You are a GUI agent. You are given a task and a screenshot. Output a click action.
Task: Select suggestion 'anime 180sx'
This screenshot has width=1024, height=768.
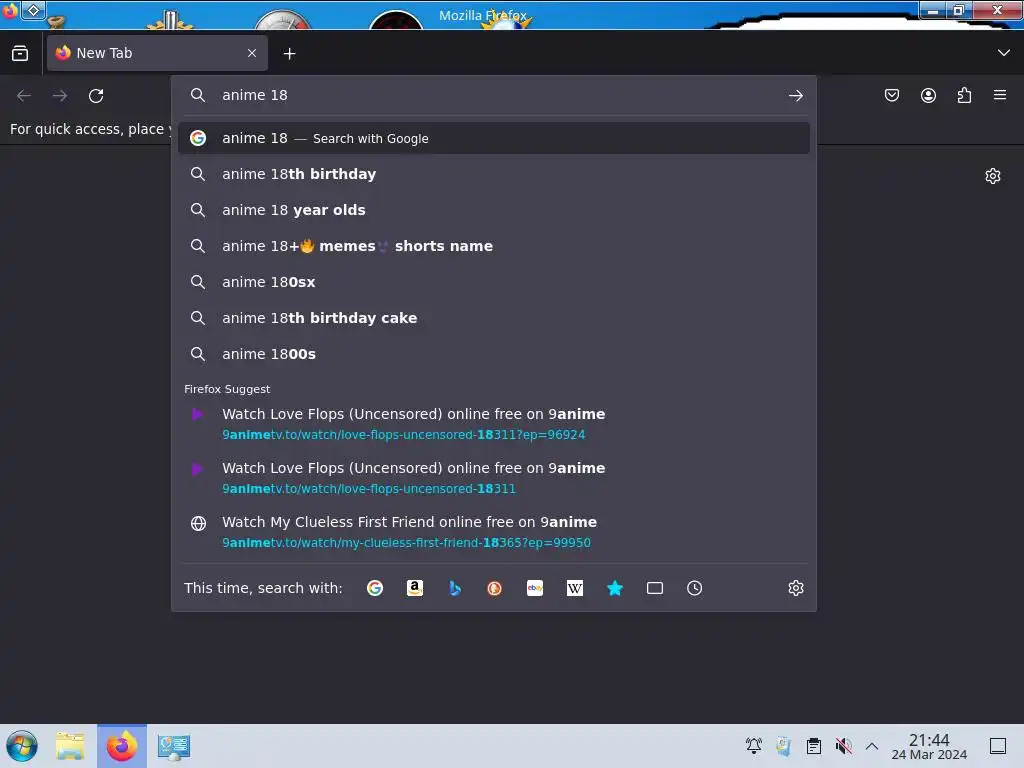[x=494, y=281]
